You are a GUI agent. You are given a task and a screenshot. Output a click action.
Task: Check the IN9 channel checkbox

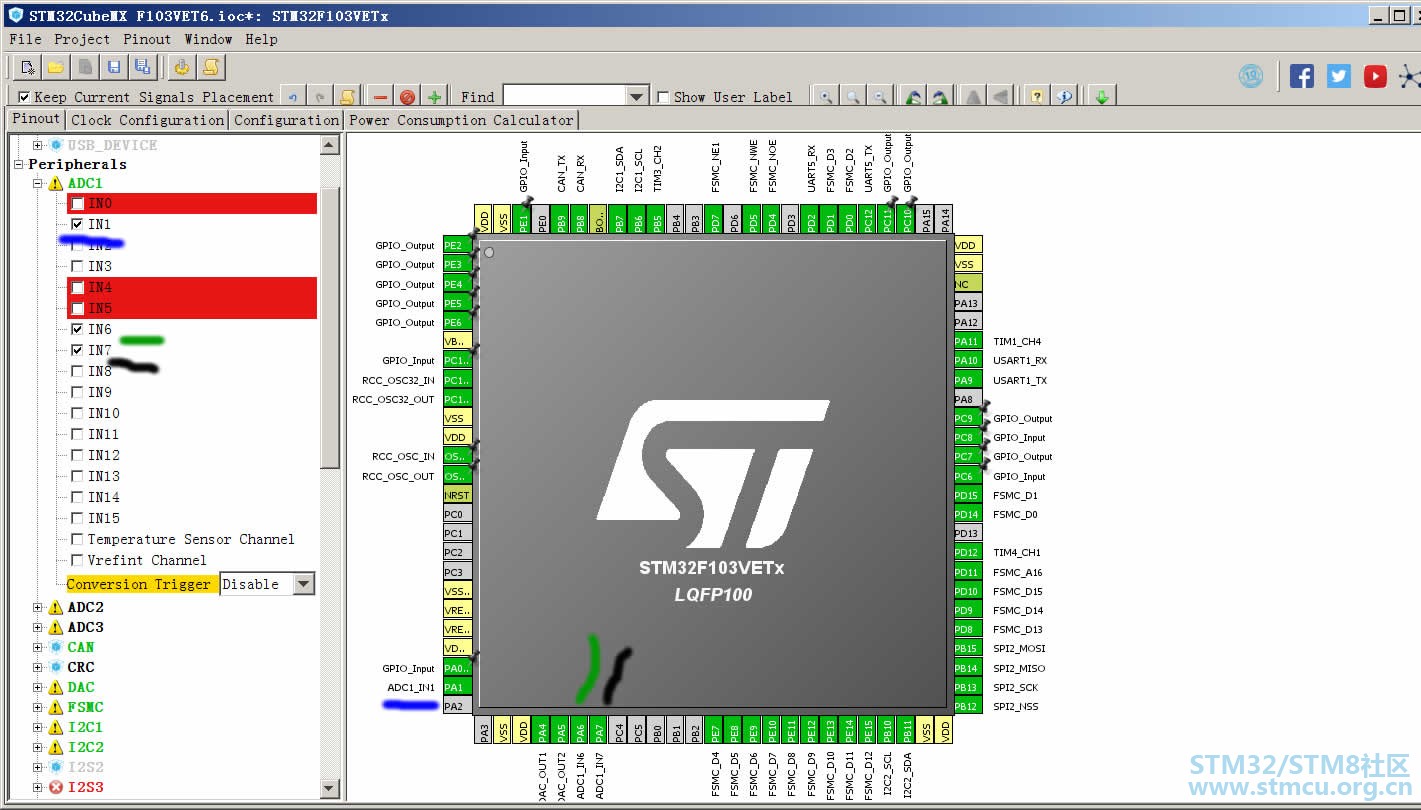pos(77,392)
